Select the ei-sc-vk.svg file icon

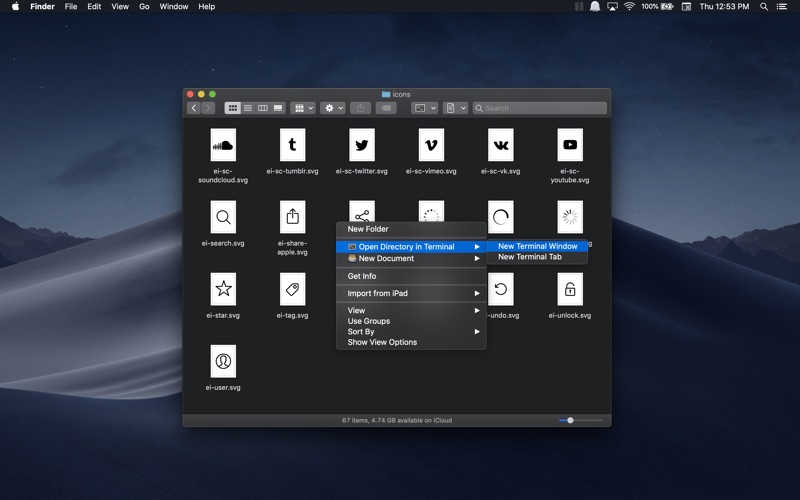pyautogui.click(x=501, y=145)
